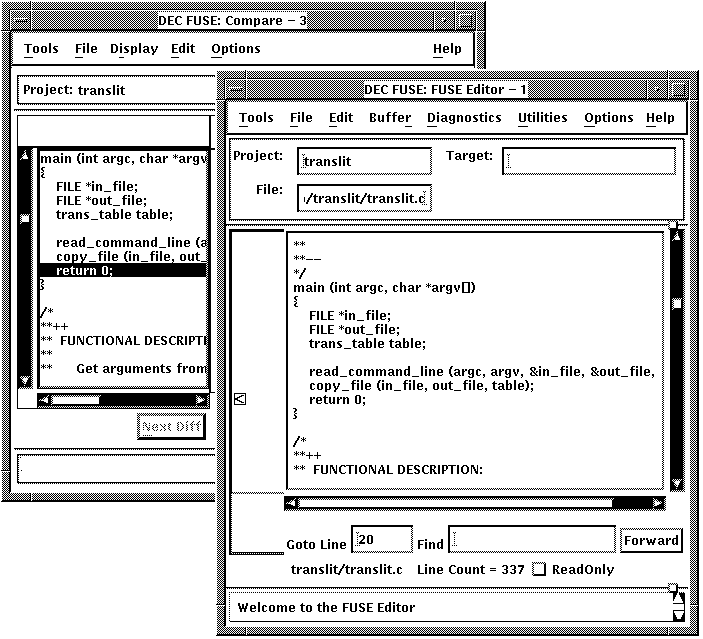
Task: Expand the Utilities menu in FUSE Editor
Action: [542, 118]
